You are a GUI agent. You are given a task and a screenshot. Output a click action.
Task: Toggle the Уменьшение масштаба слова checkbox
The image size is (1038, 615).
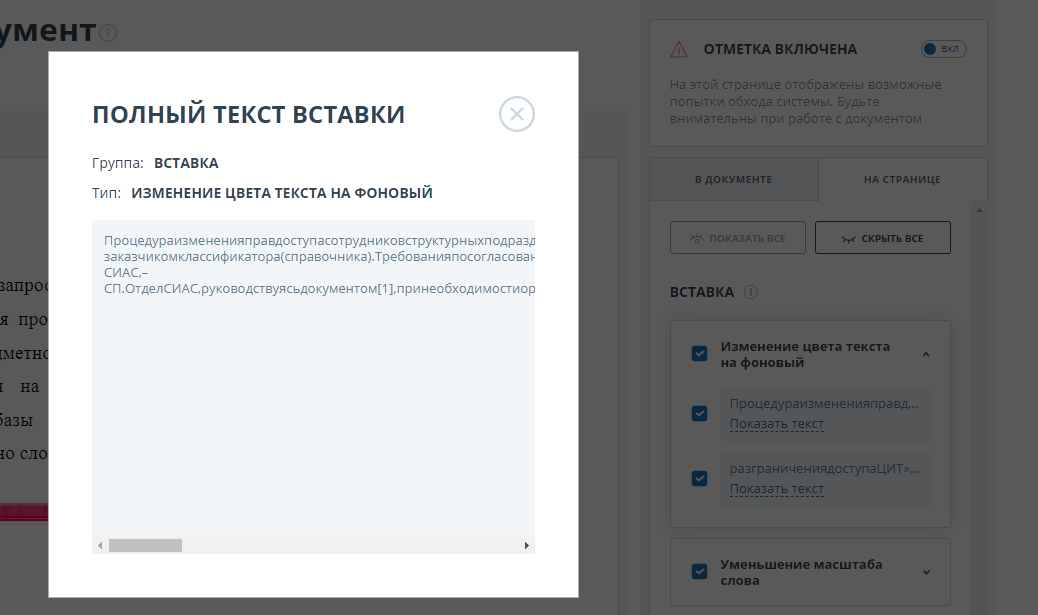tap(700, 571)
